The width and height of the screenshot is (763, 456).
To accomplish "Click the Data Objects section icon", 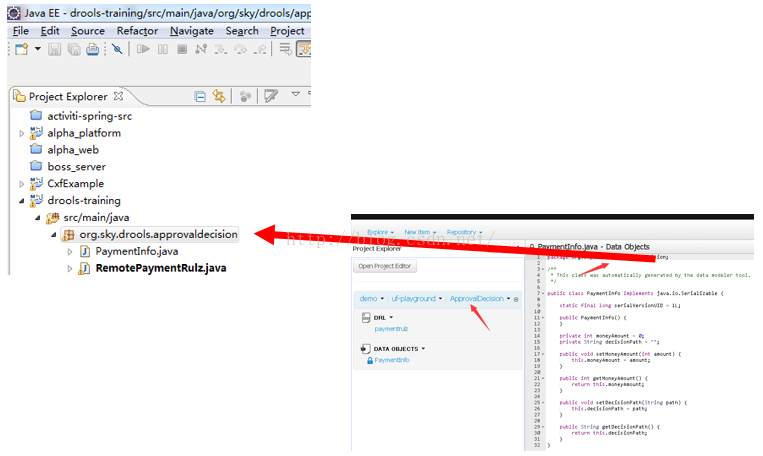I will (x=366, y=348).
